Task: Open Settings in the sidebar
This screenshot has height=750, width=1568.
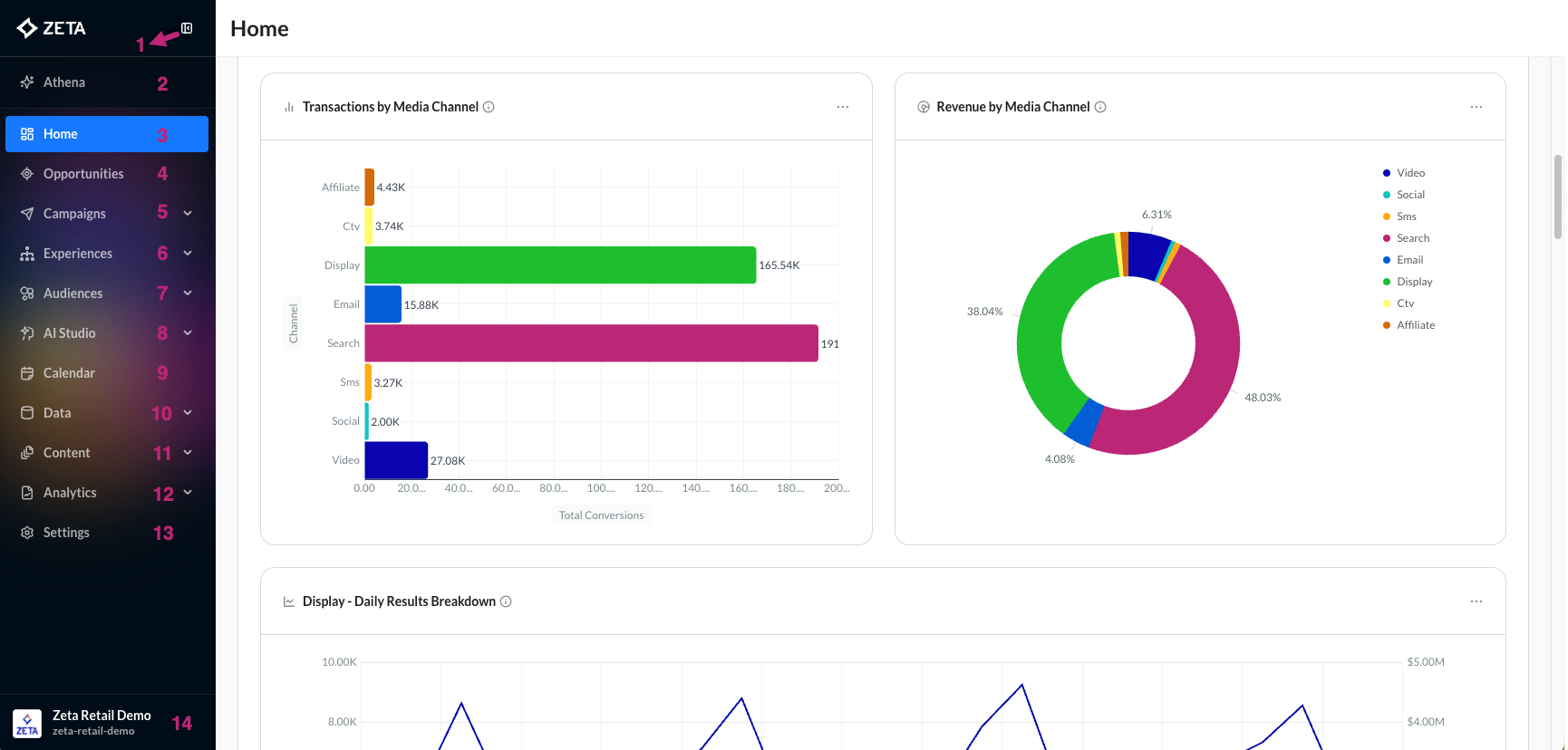Action: click(x=66, y=533)
